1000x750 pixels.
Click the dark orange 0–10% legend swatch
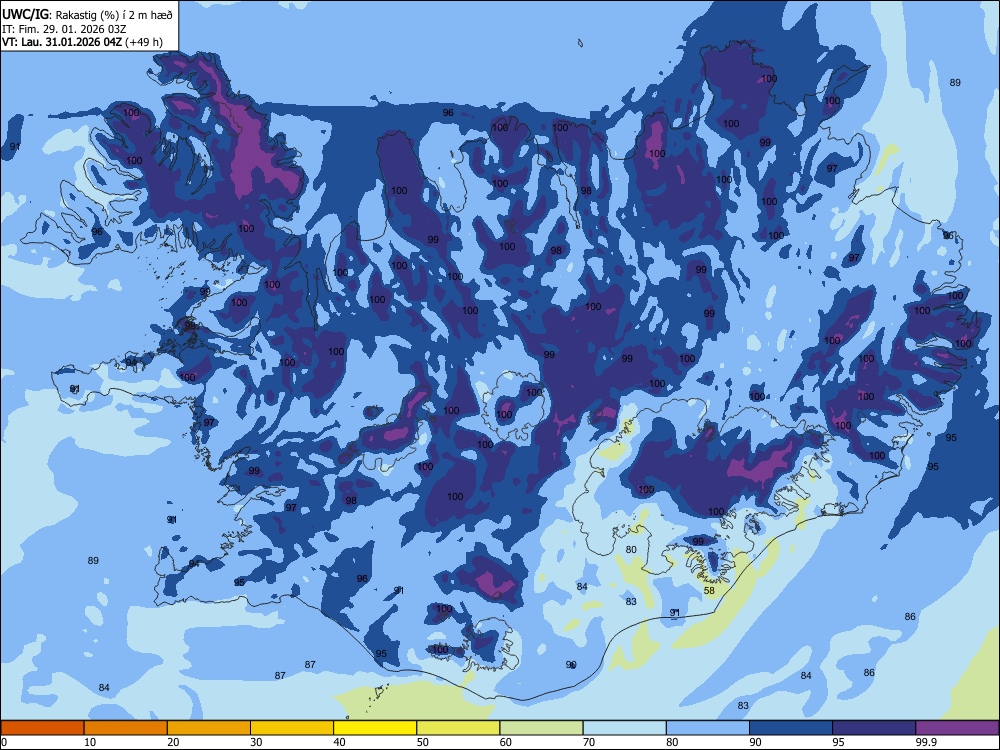[x=42, y=728]
